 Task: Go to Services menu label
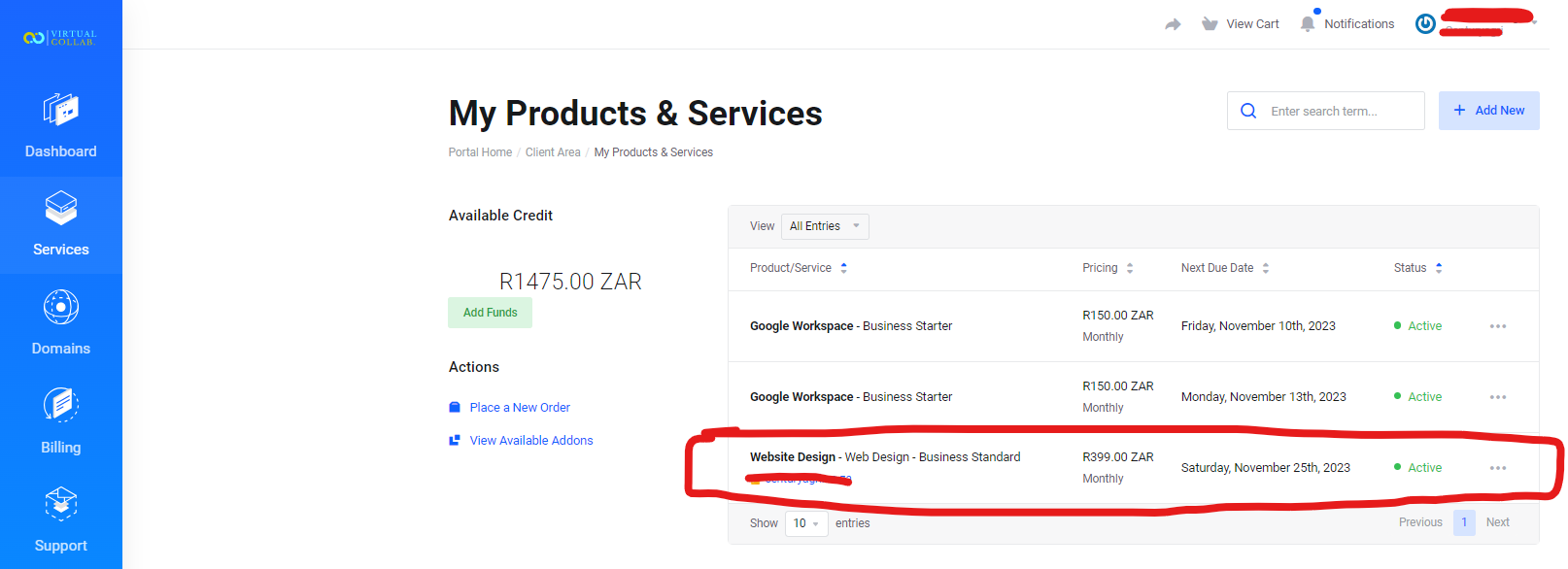[x=60, y=250]
